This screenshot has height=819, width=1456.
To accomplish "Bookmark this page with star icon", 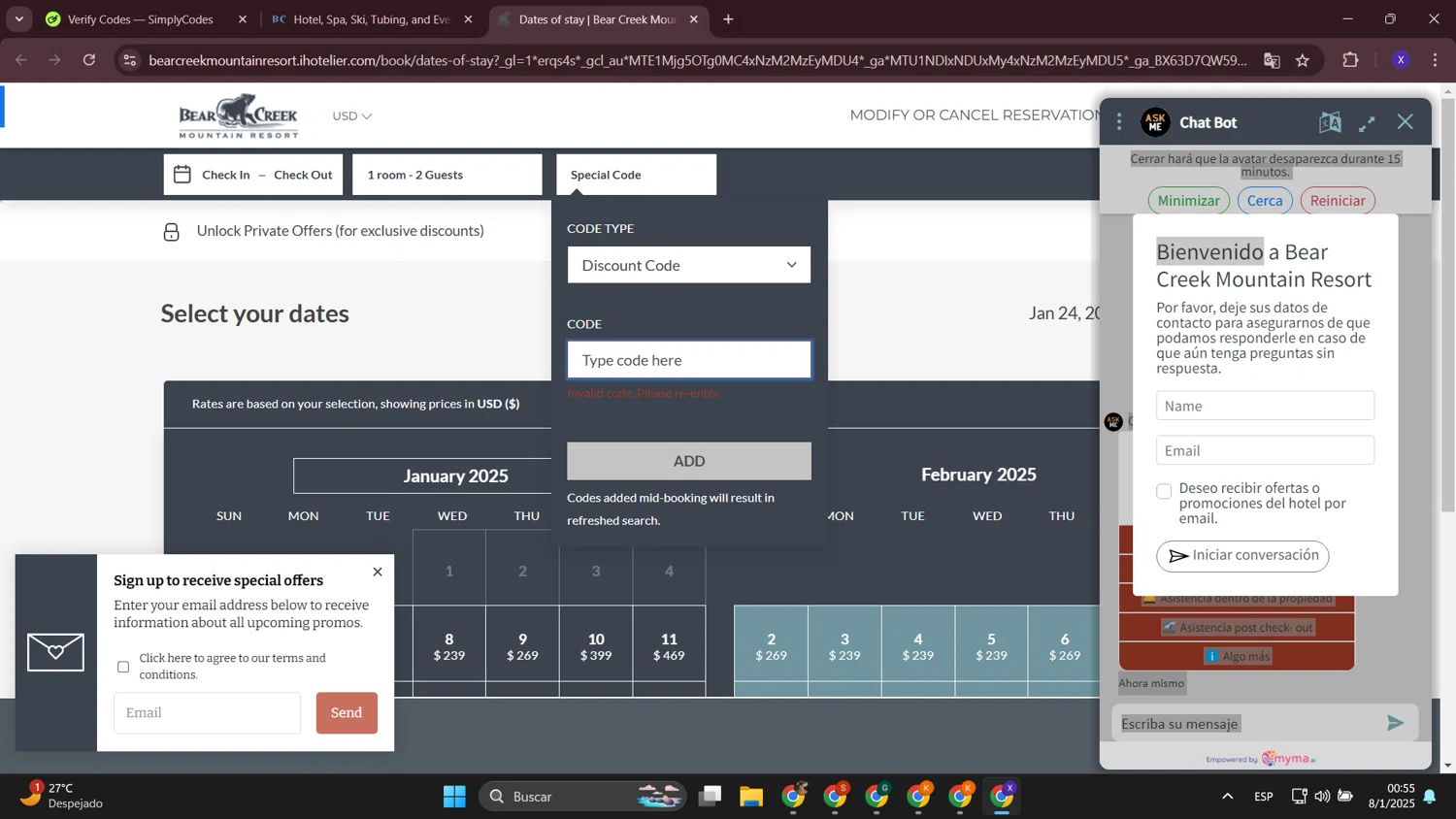I will click(x=1303, y=60).
